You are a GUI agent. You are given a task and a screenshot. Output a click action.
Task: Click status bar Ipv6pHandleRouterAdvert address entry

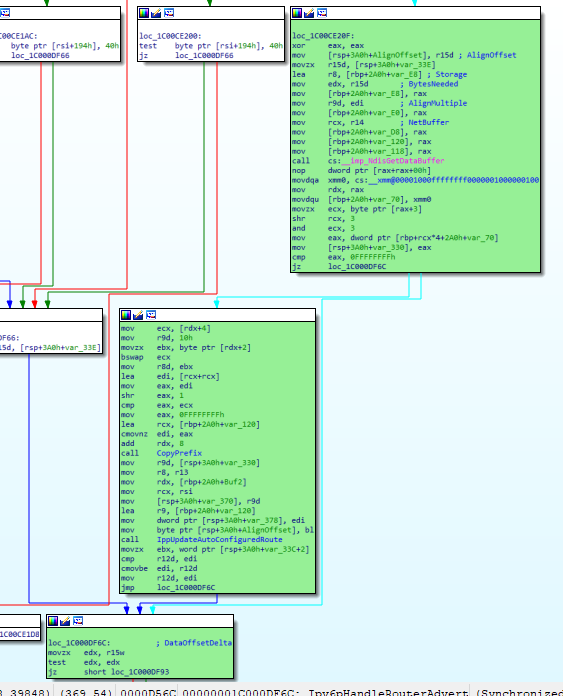click(325, 693)
